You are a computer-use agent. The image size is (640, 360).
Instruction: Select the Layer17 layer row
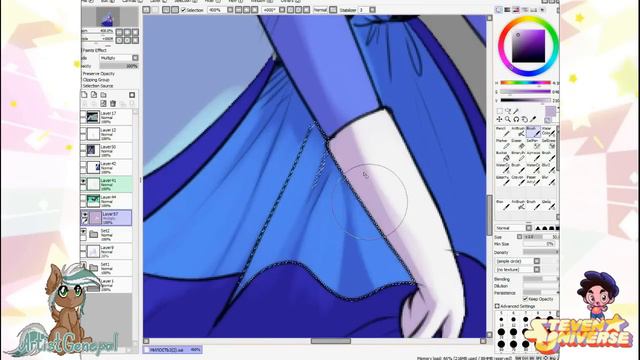pyautogui.click(x=107, y=117)
